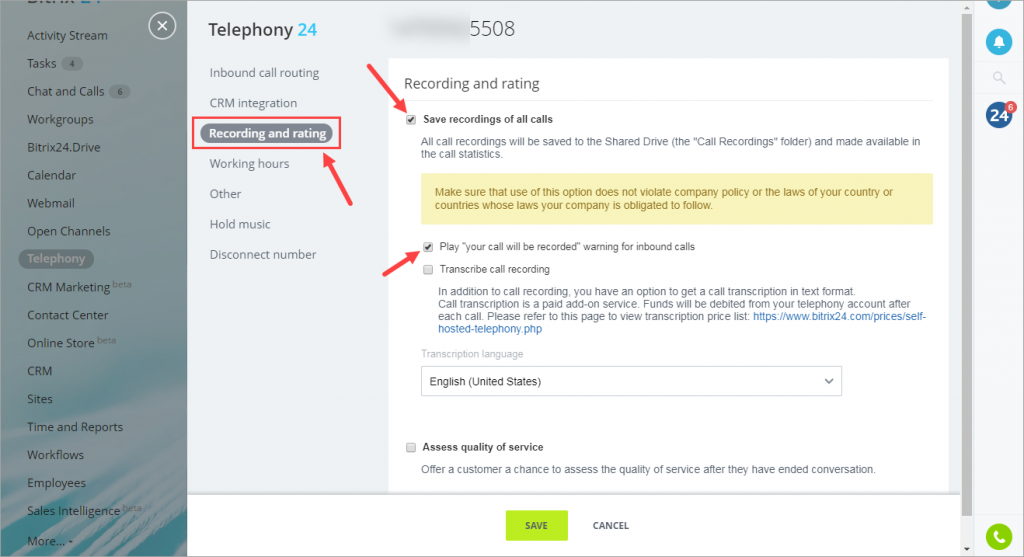Click the green phone call button
The height and width of the screenshot is (557, 1024).
pos(999,537)
